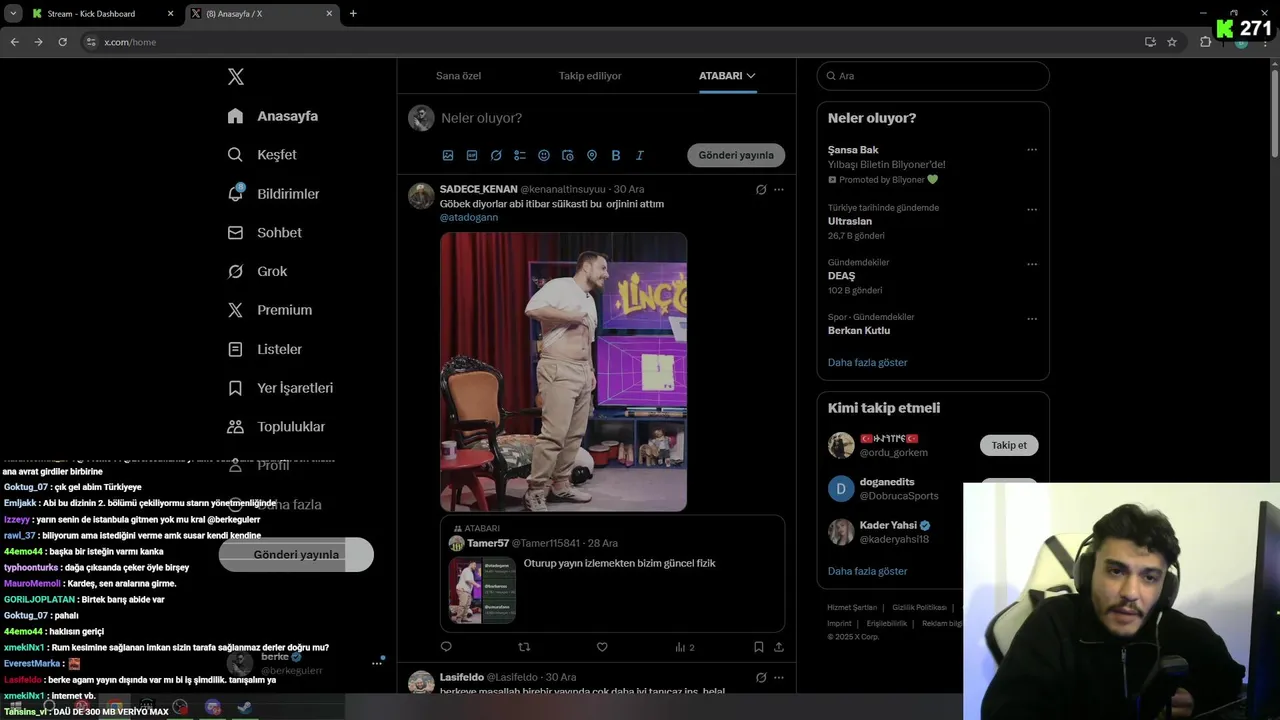The width and height of the screenshot is (1280, 720).
Task: Click the sidebar Gönderi yayınla button
Action: point(296,554)
